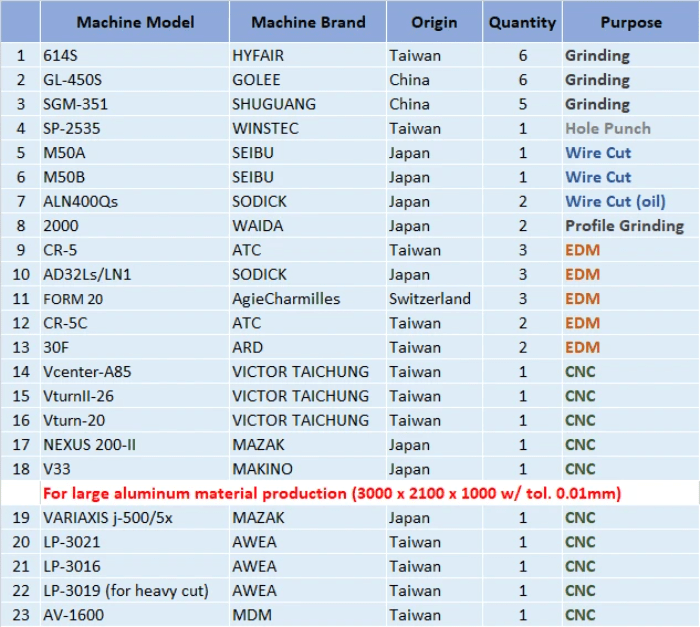The image size is (700, 627).
Task: Select the GL-450S model cell
Action: point(135,79)
